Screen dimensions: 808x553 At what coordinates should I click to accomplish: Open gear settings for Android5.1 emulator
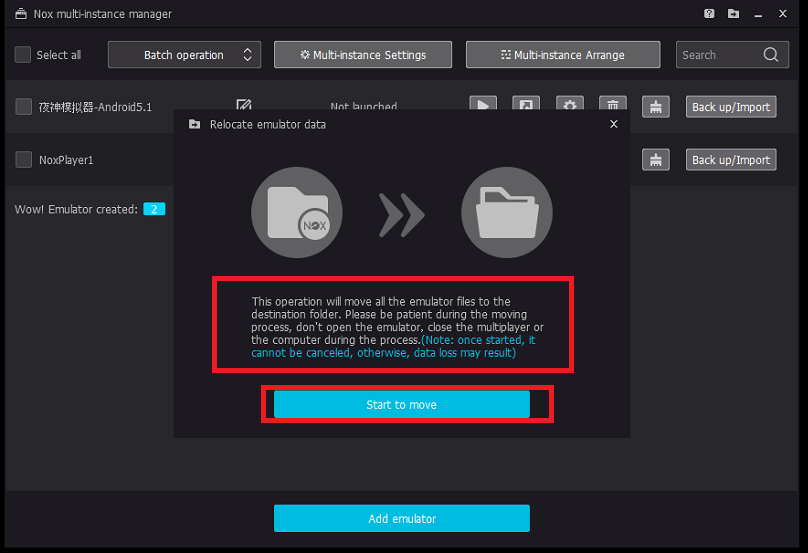click(570, 104)
